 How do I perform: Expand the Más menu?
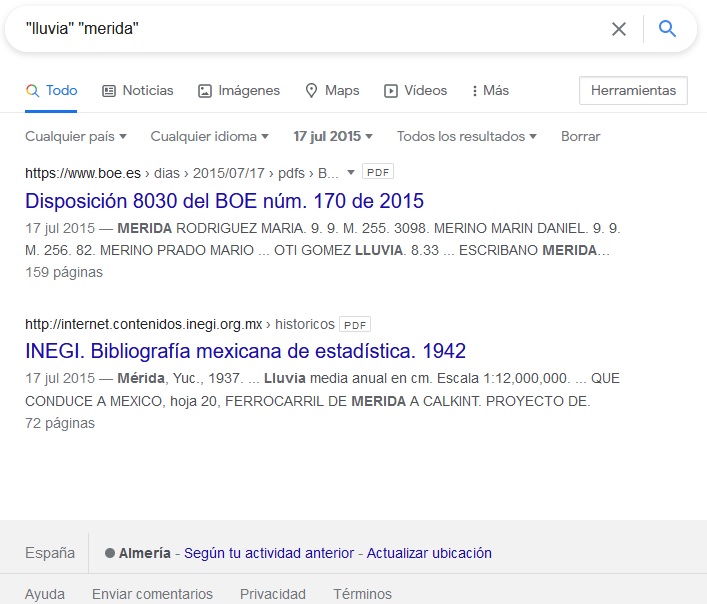click(490, 91)
